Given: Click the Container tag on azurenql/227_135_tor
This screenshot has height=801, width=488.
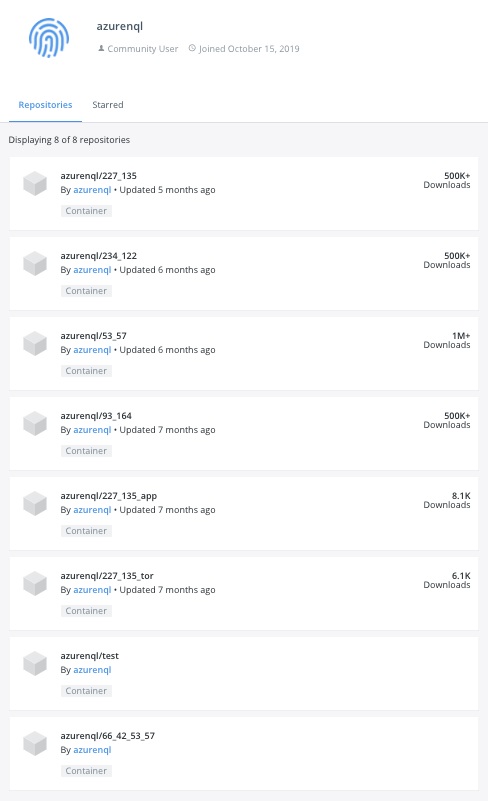Looking at the screenshot, I should pyautogui.click(x=86, y=611).
